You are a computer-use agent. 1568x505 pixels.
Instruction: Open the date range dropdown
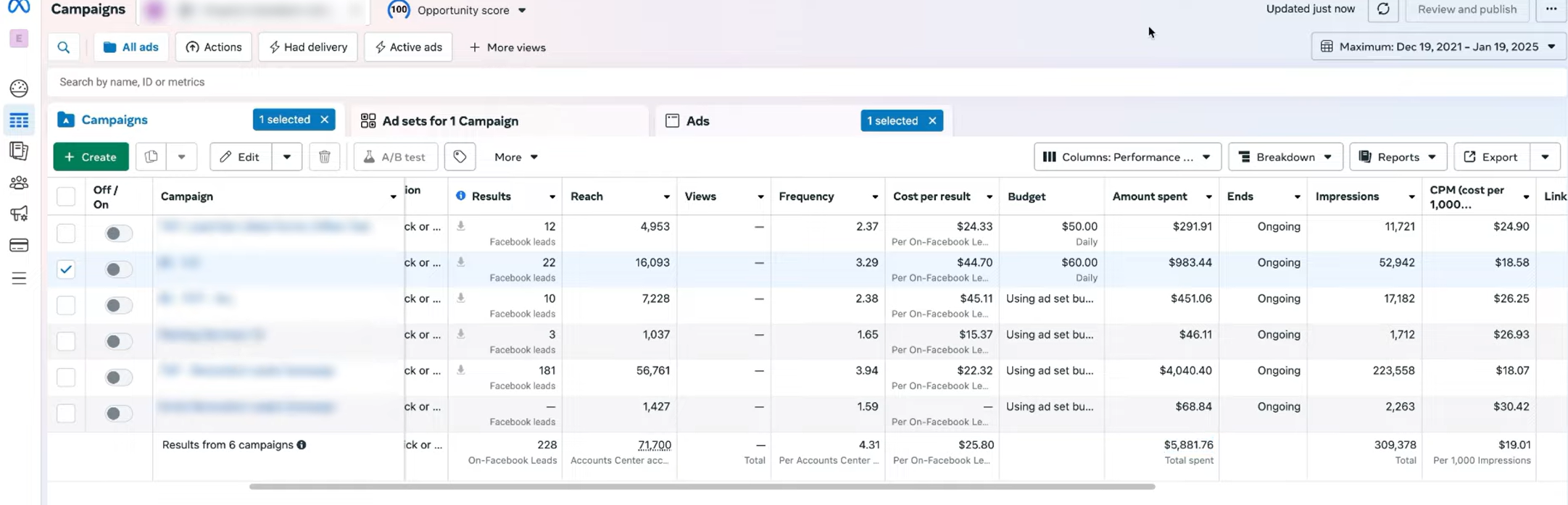(1438, 47)
